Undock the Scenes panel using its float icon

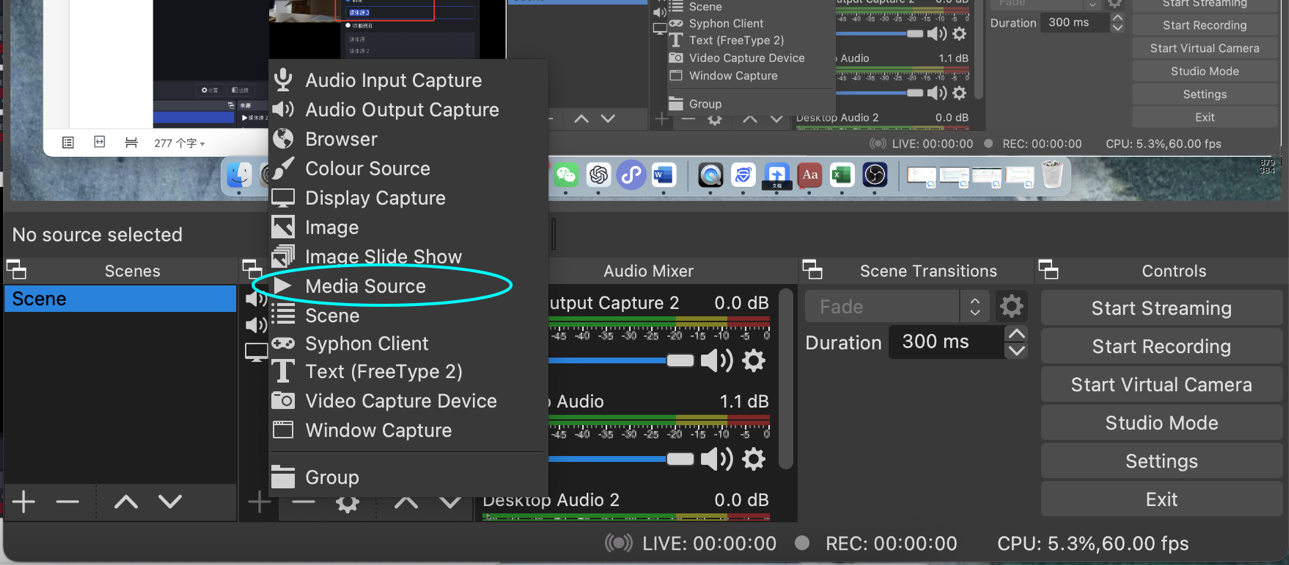click(17, 270)
